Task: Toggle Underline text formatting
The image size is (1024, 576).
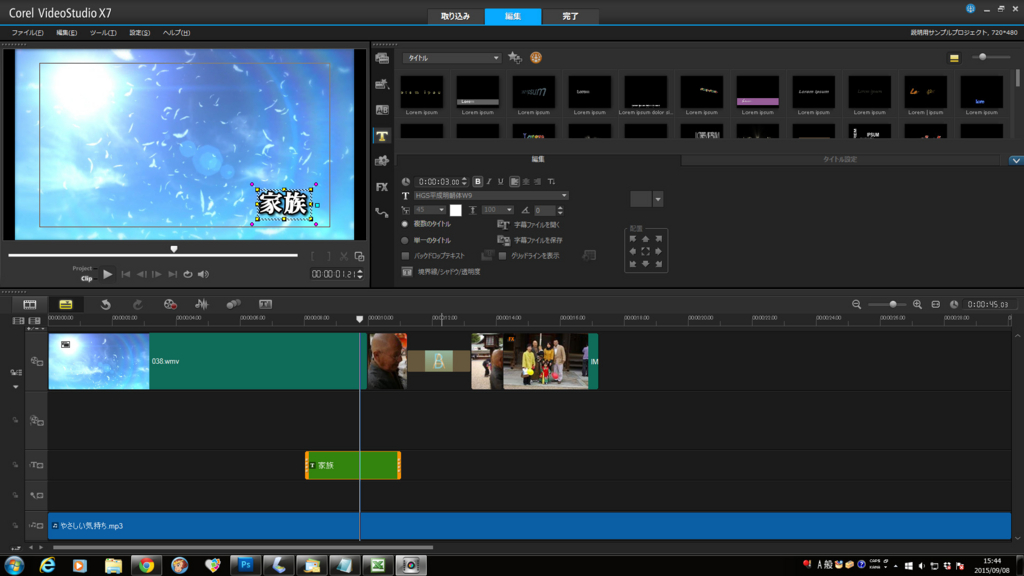Action: 501,182
